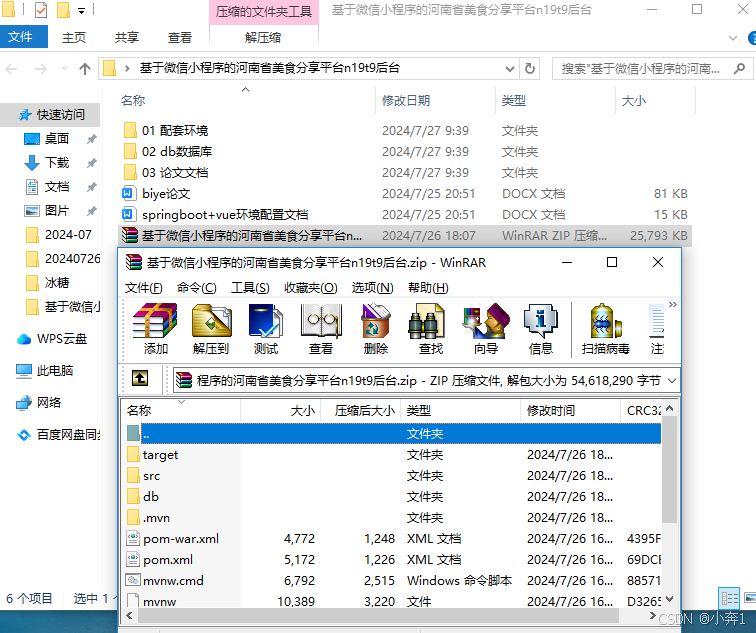This screenshot has width=756, height=633.
Task: Select the biye论文 DOCX file
Action: click(166, 194)
